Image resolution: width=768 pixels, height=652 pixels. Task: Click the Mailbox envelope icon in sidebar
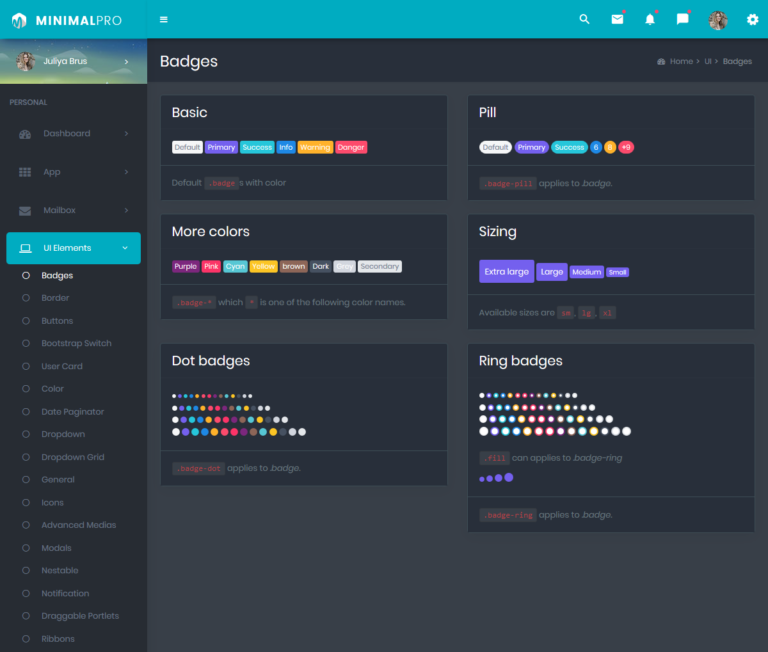pyautogui.click(x=25, y=211)
